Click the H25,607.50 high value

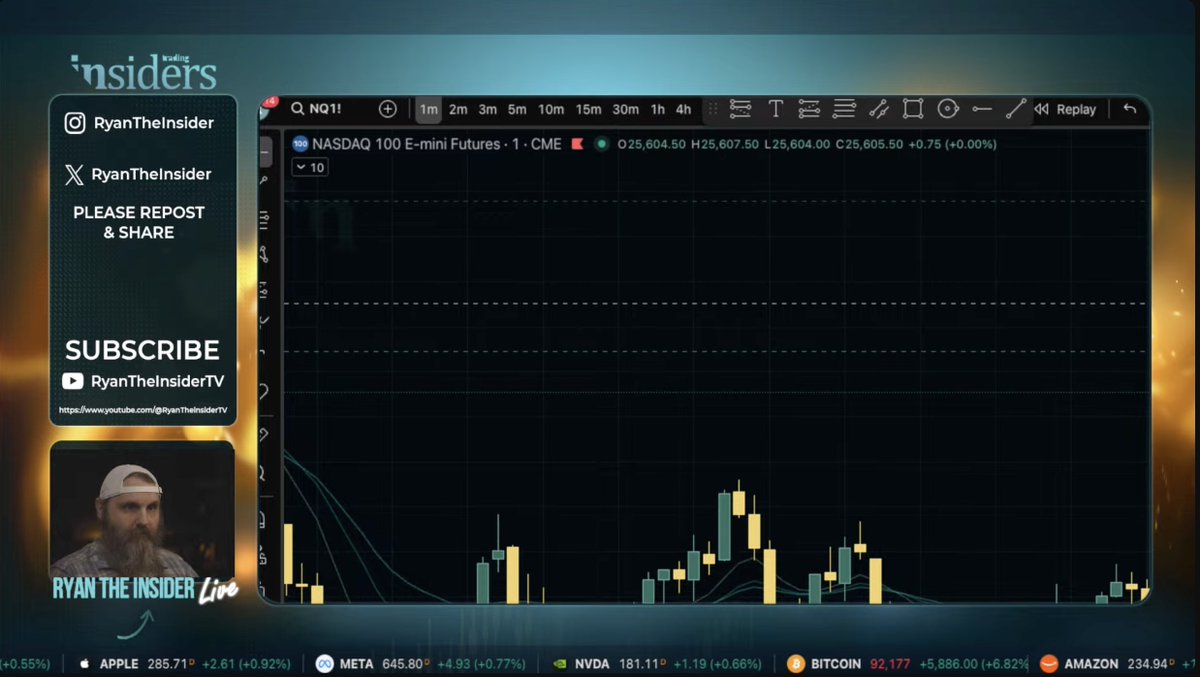pos(724,144)
